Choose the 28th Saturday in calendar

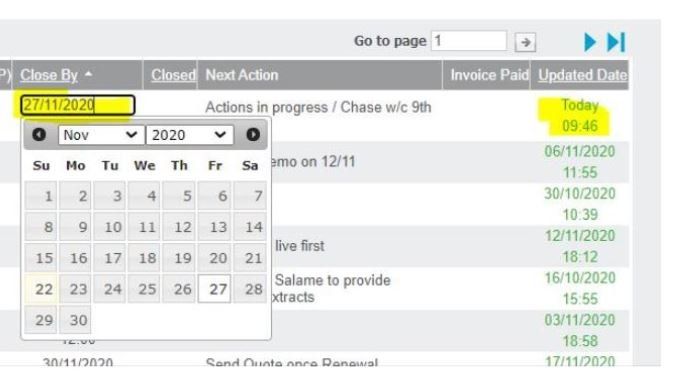click(250, 289)
